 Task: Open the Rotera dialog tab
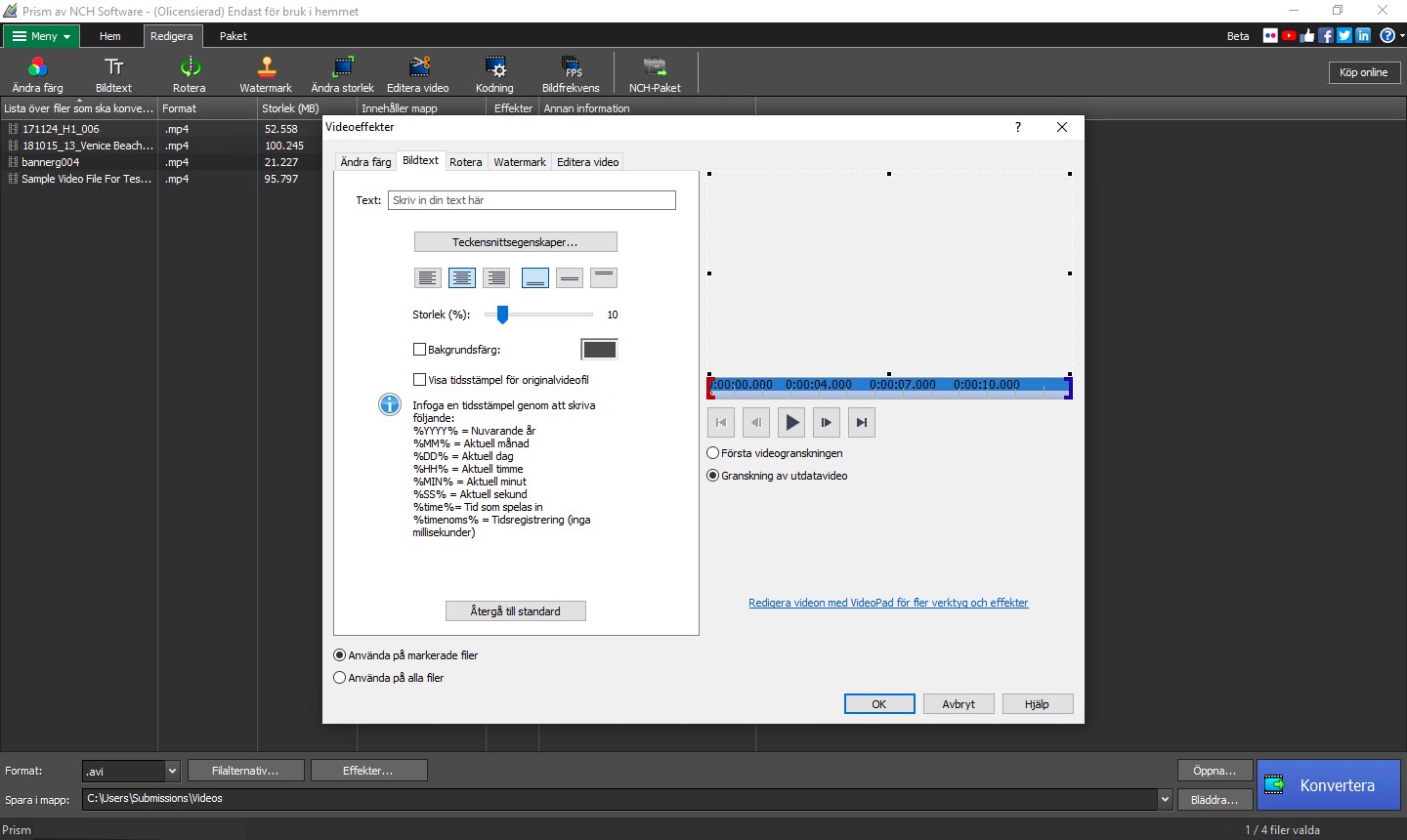pos(466,162)
